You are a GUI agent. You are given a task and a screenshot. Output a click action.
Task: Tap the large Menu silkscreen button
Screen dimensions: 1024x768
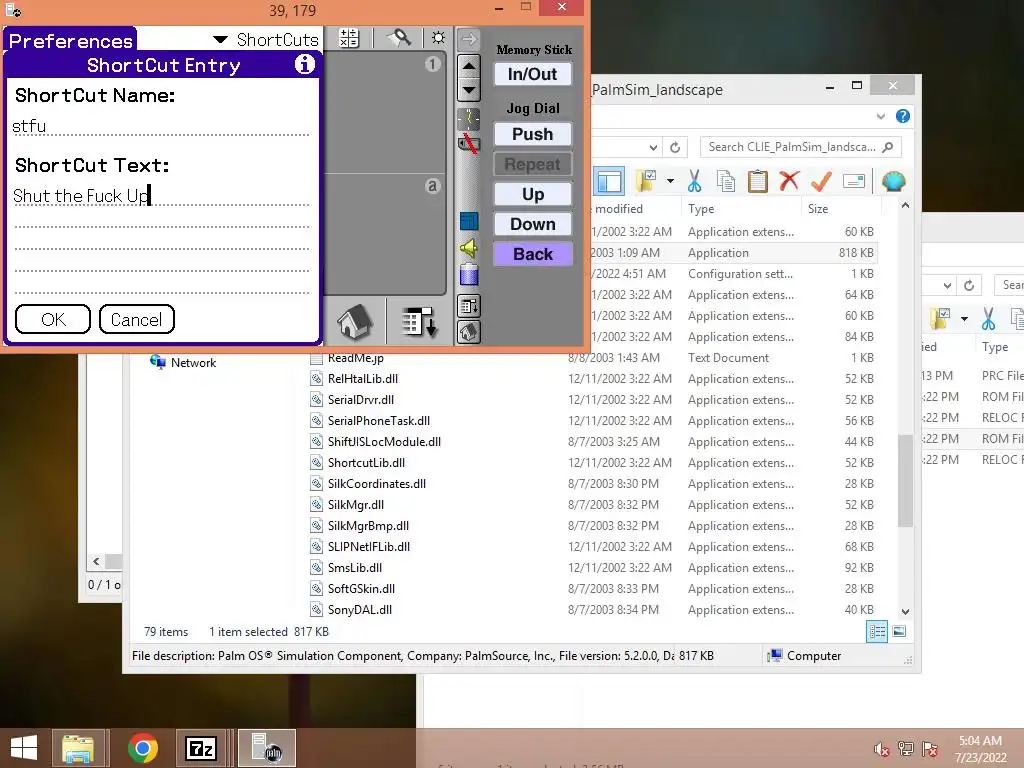click(x=419, y=322)
